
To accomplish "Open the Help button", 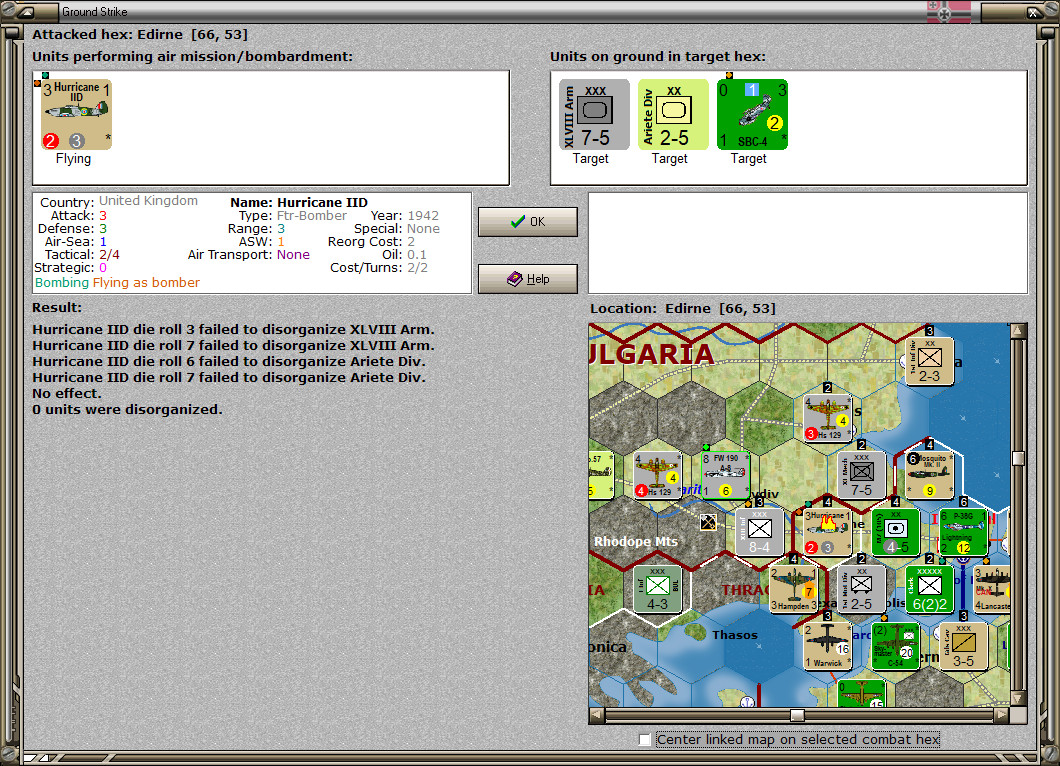I will point(528,279).
